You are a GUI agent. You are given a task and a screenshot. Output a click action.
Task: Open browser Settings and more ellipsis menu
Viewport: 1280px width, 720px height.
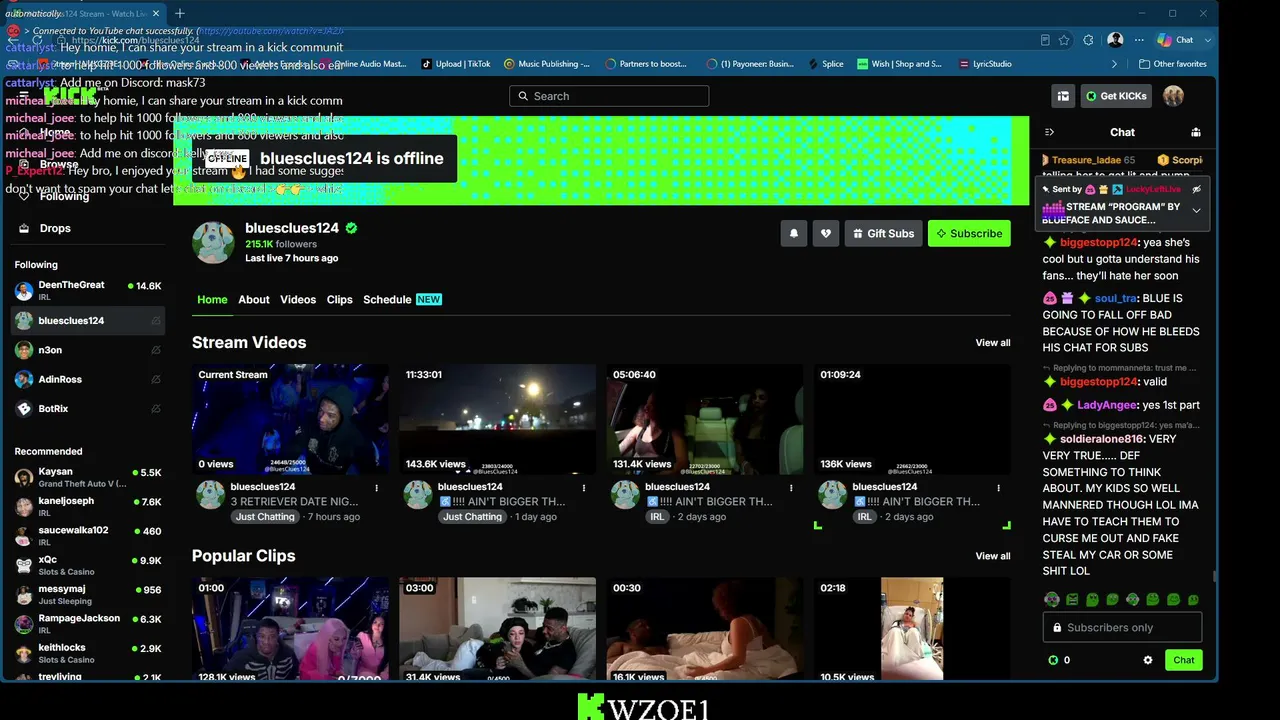(x=1139, y=40)
